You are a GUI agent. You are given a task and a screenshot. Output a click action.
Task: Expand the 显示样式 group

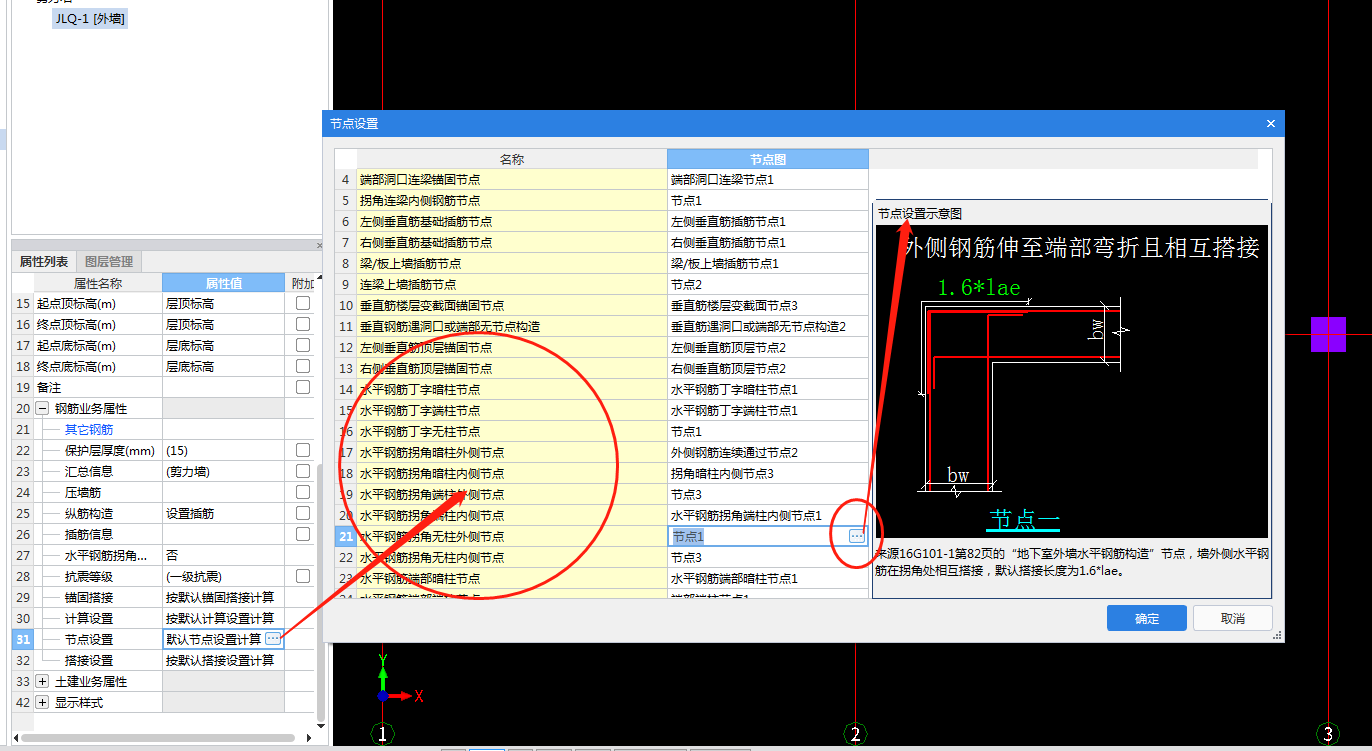coord(42,702)
